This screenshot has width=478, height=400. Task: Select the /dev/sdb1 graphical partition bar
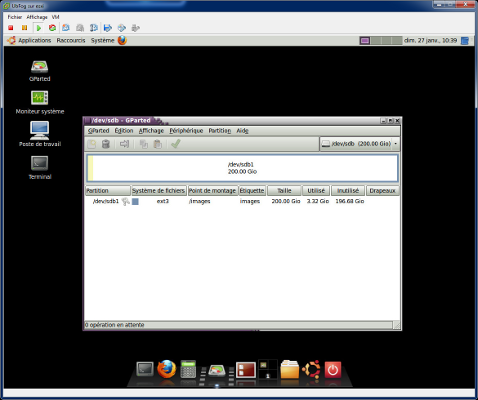(242, 168)
